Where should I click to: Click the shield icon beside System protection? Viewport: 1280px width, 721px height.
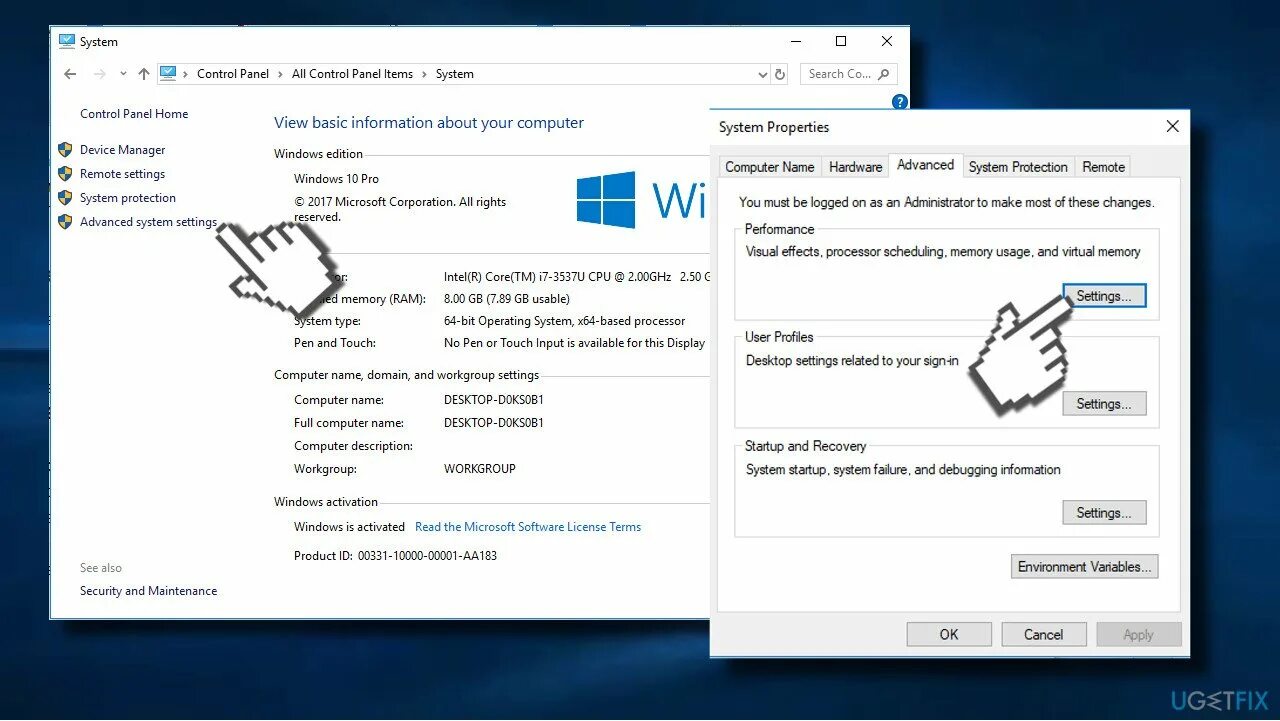click(x=65, y=198)
